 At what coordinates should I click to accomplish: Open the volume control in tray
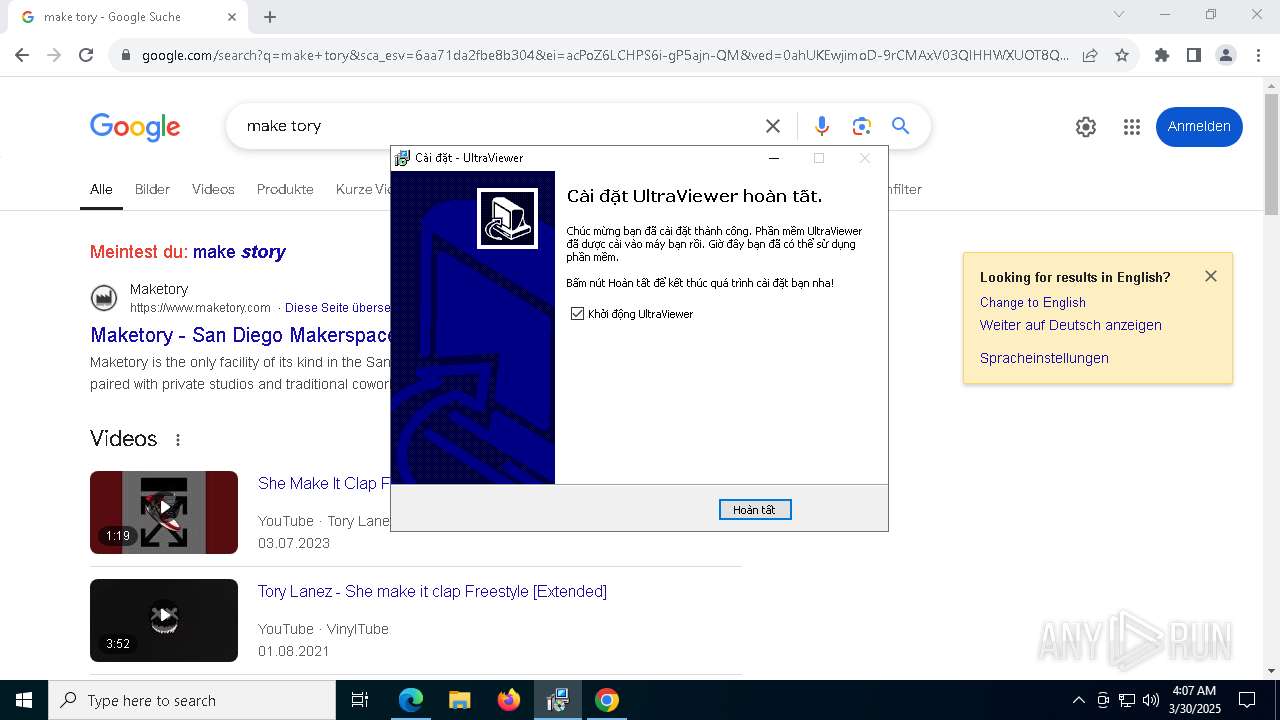coord(1151,700)
